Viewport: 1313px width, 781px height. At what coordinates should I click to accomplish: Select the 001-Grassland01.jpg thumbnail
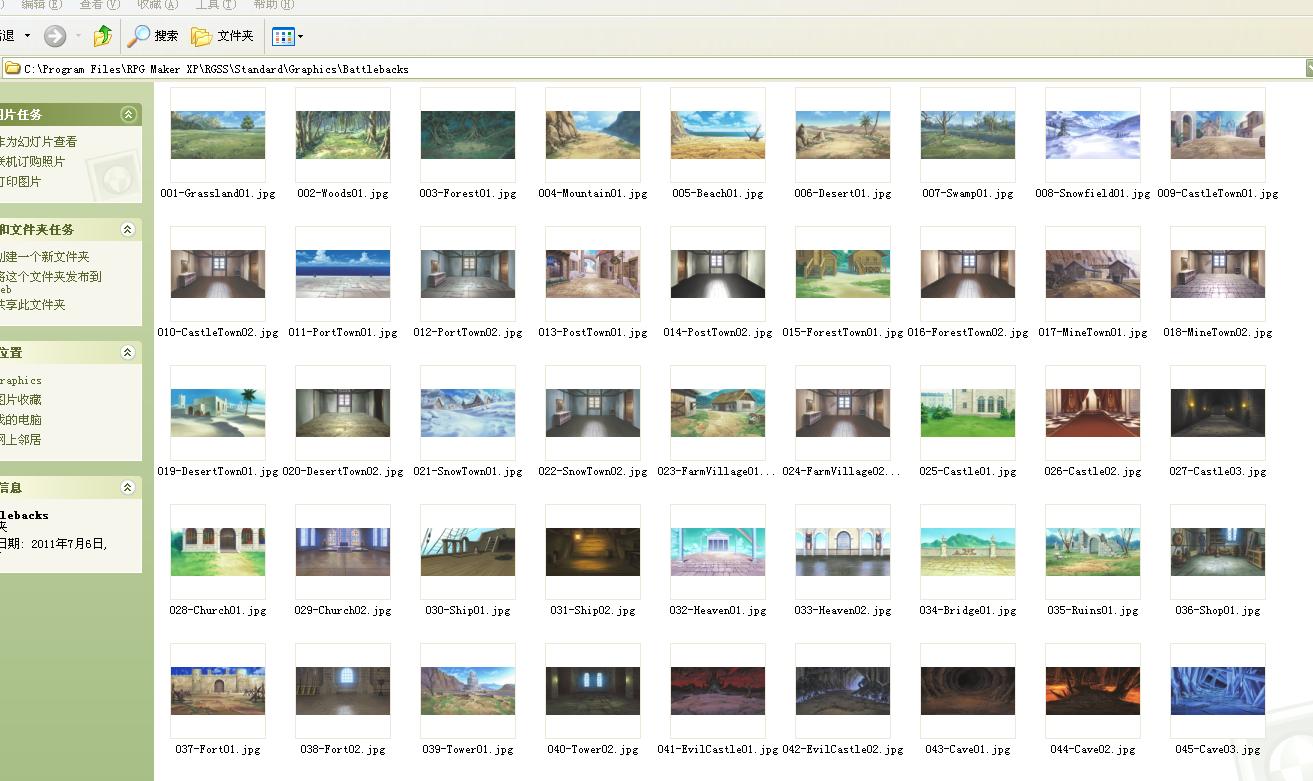click(x=218, y=135)
